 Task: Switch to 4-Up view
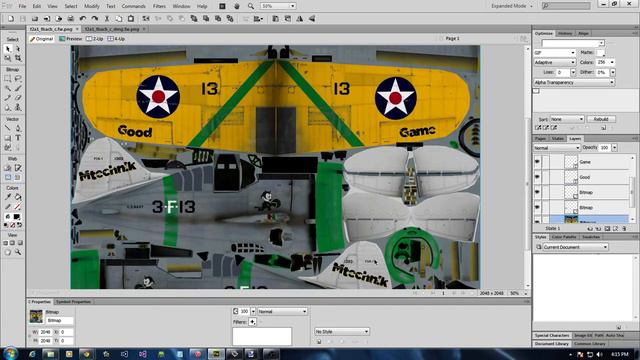[x=116, y=39]
